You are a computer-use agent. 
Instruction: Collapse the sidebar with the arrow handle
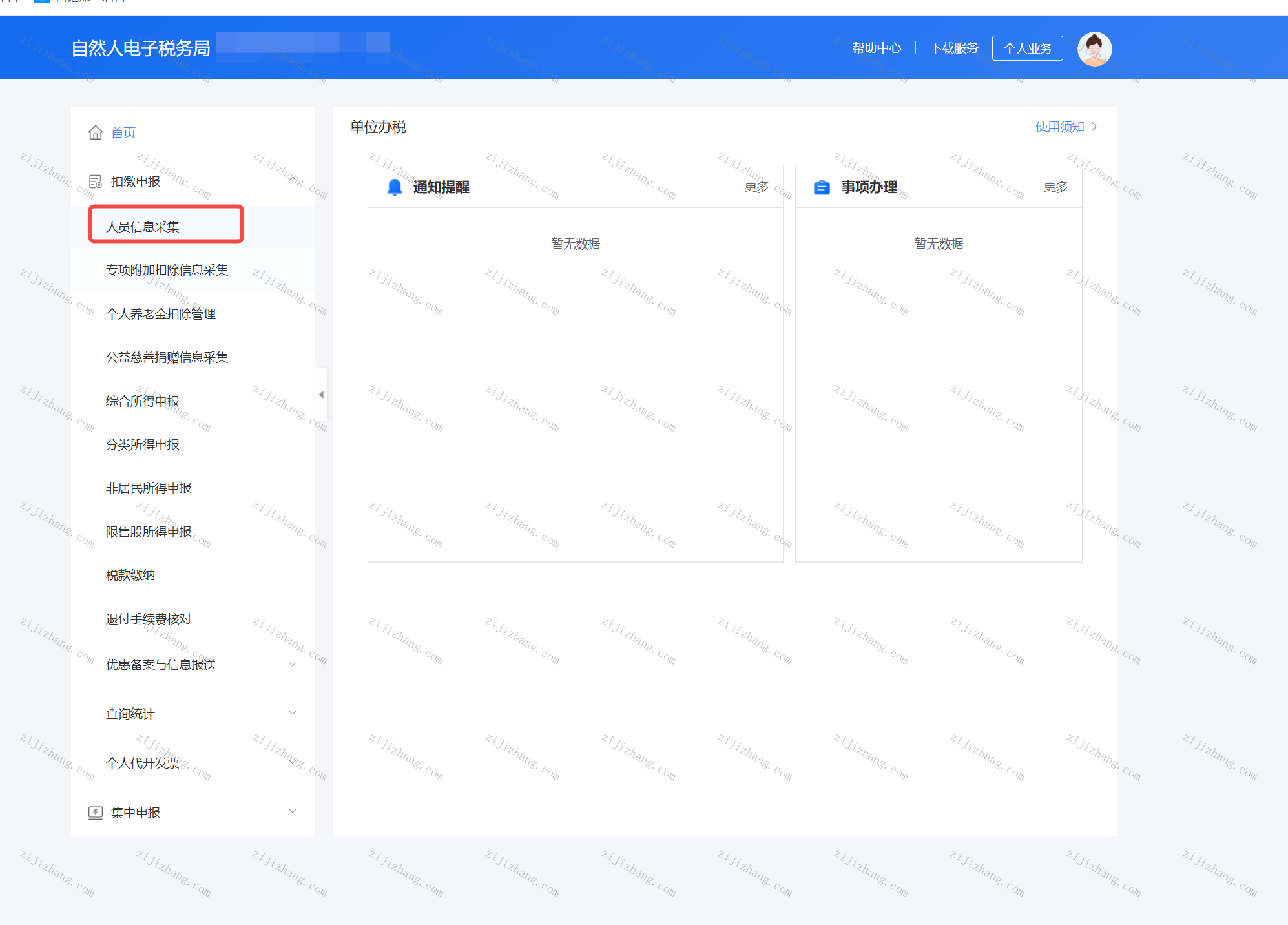tap(321, 394)
